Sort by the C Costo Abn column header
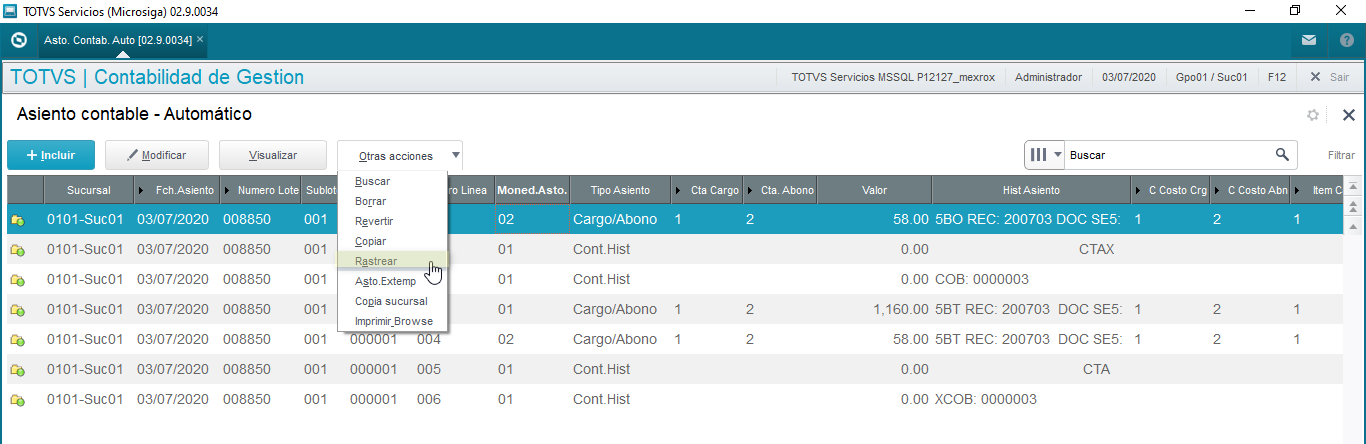 pos(1251,190)
